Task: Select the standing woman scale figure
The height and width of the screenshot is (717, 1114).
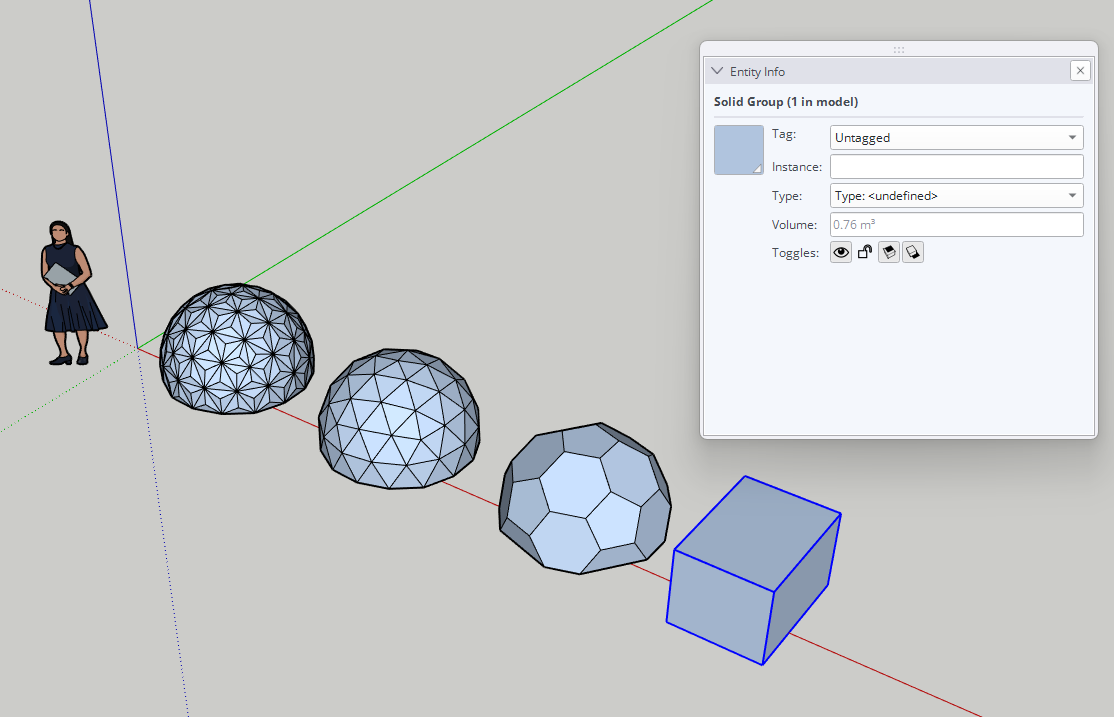Action: point(72,293)
